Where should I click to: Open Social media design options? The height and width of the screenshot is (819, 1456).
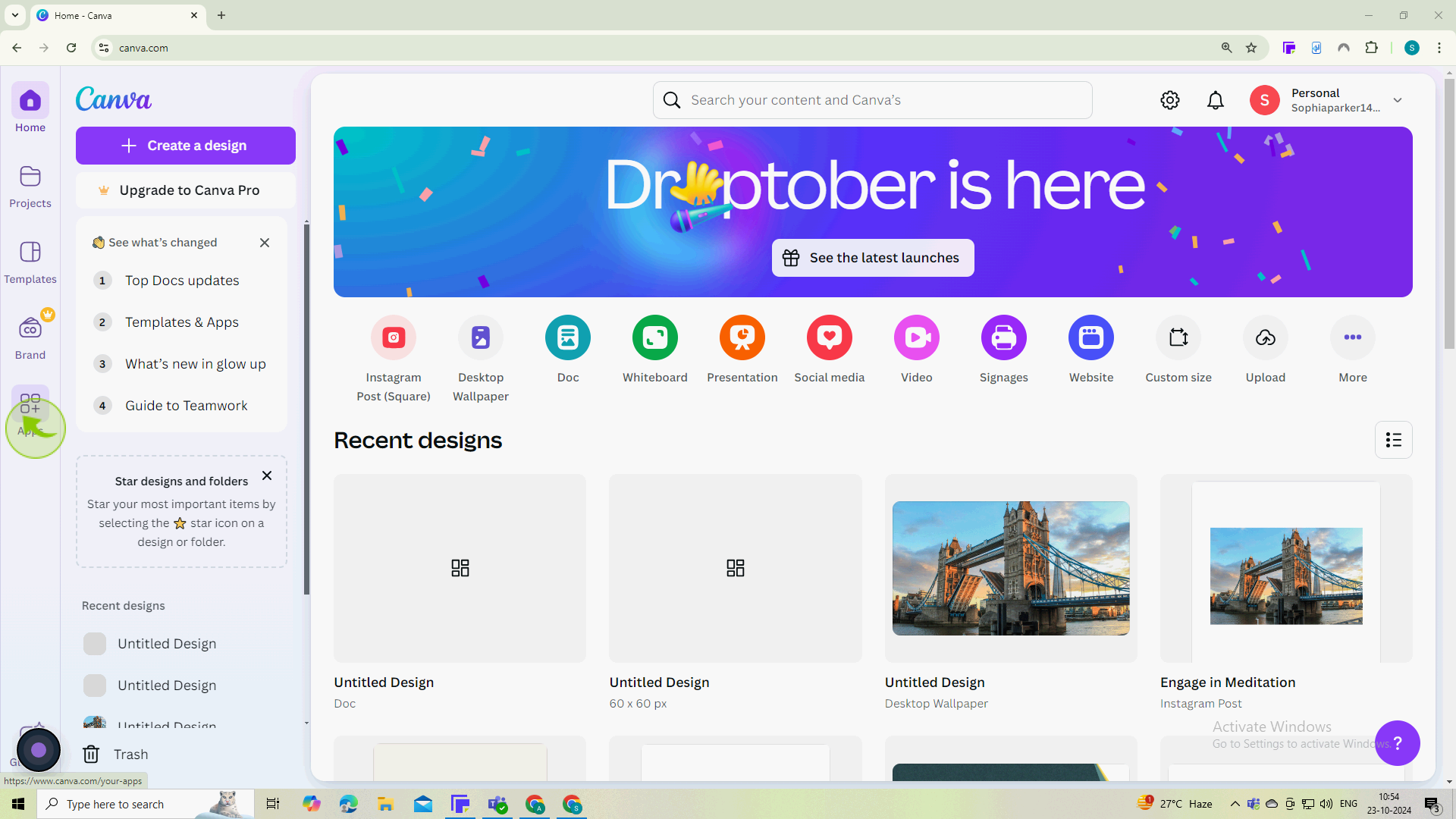pyautogui.click(x=830, y=350)
